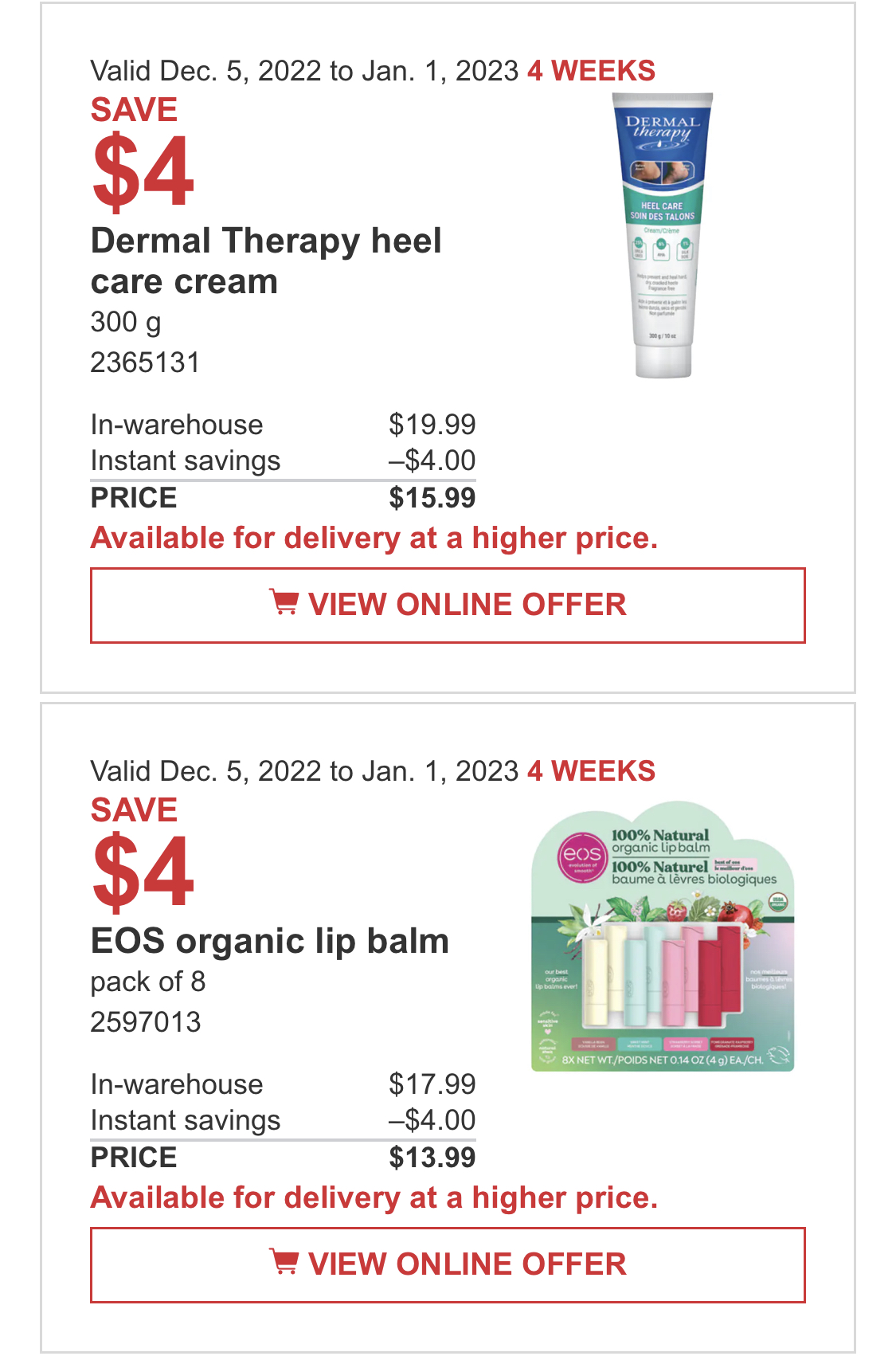Click the item number 2597013

146,1022
